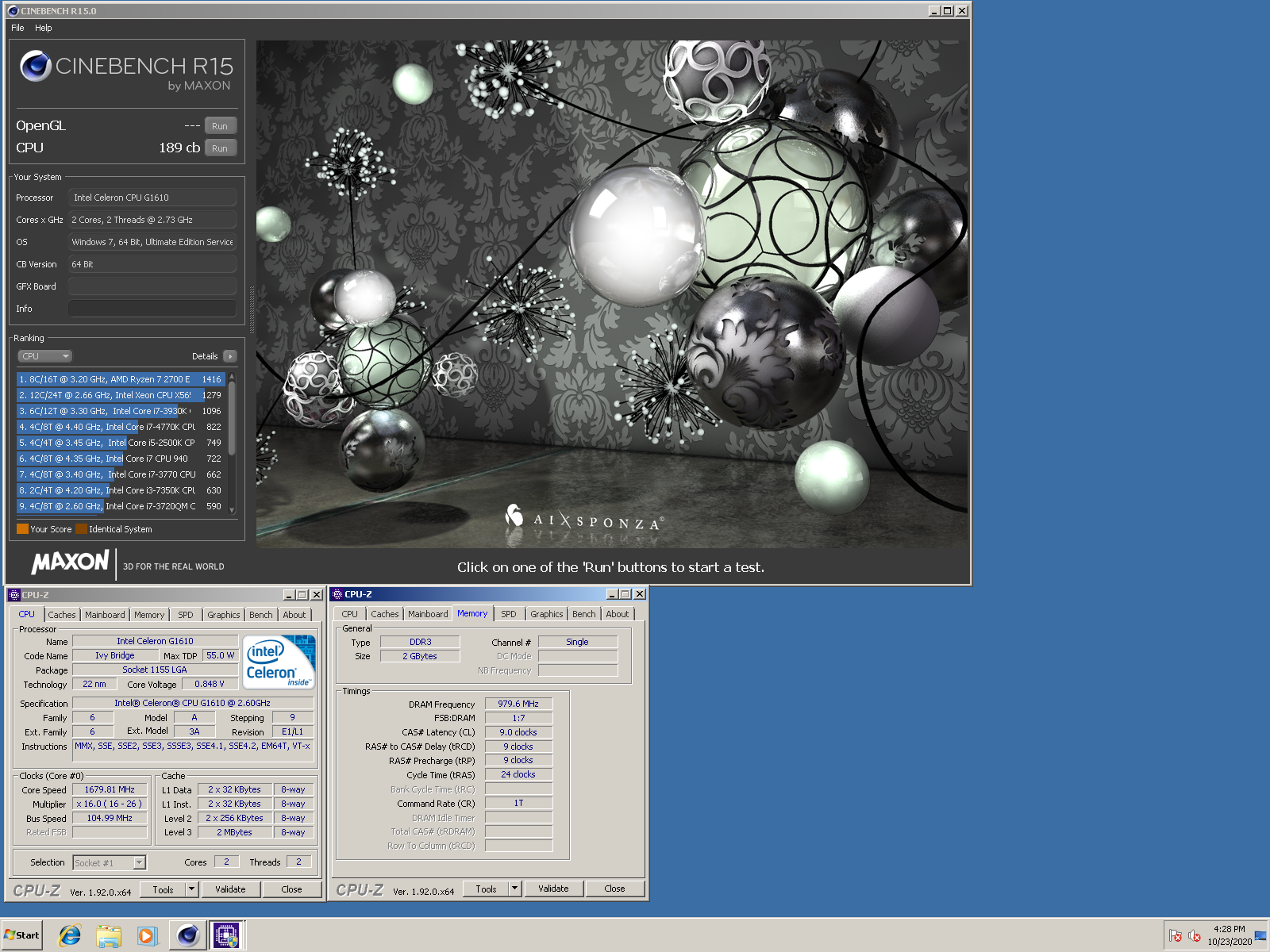Open Windows Explorer folder icon in taskbar
1270x952 pixels.
(x=109, y=935)
